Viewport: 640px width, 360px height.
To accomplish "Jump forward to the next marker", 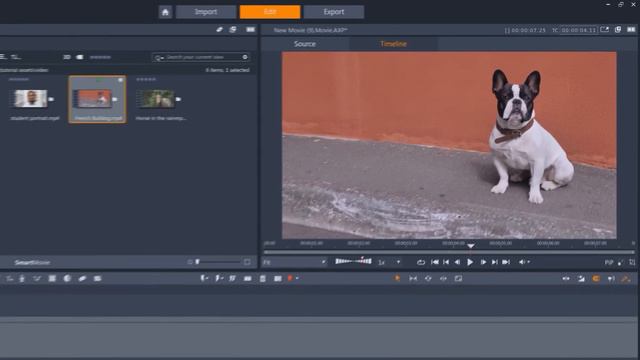I will click(494, 262).
